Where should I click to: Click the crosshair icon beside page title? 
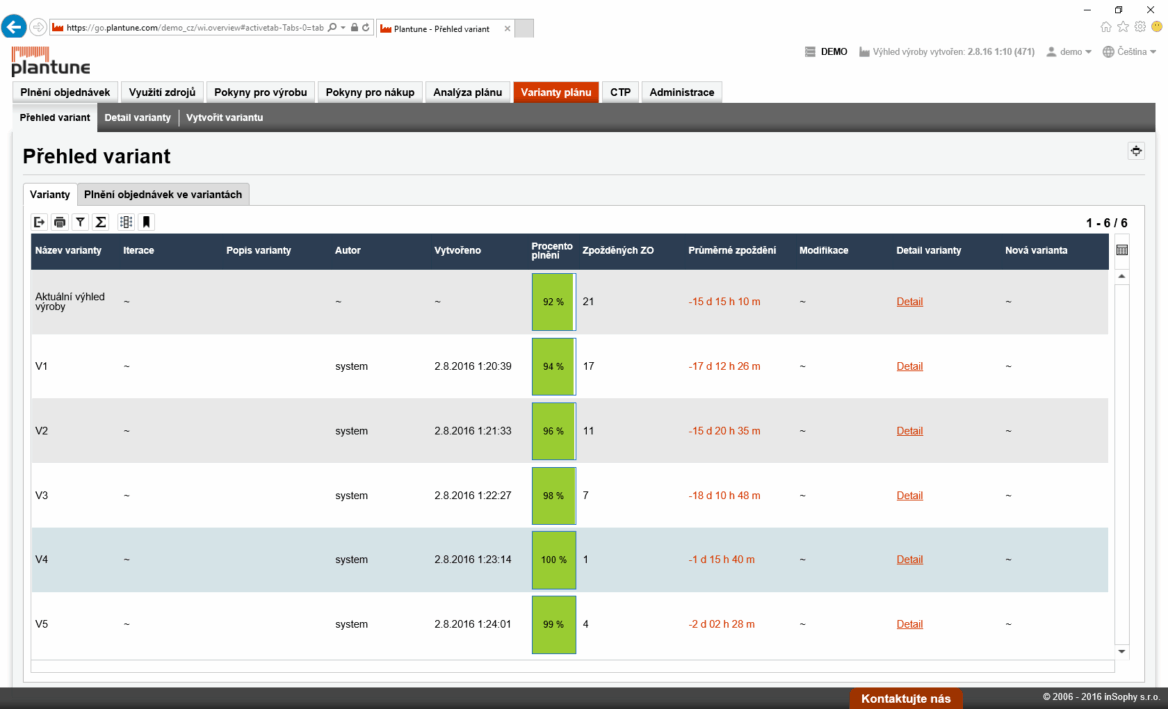click(x=1136, y=151)
